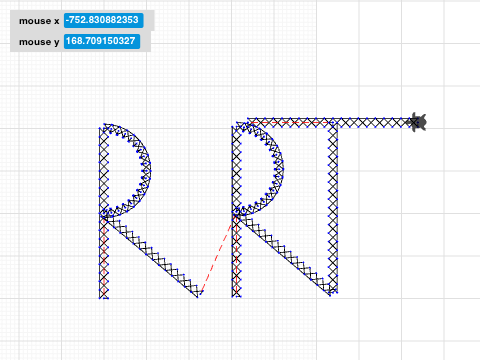Click the red dashed jump line between the two R letters
The height and width of the screenshot is (360, 480).
tap(216, 259)
